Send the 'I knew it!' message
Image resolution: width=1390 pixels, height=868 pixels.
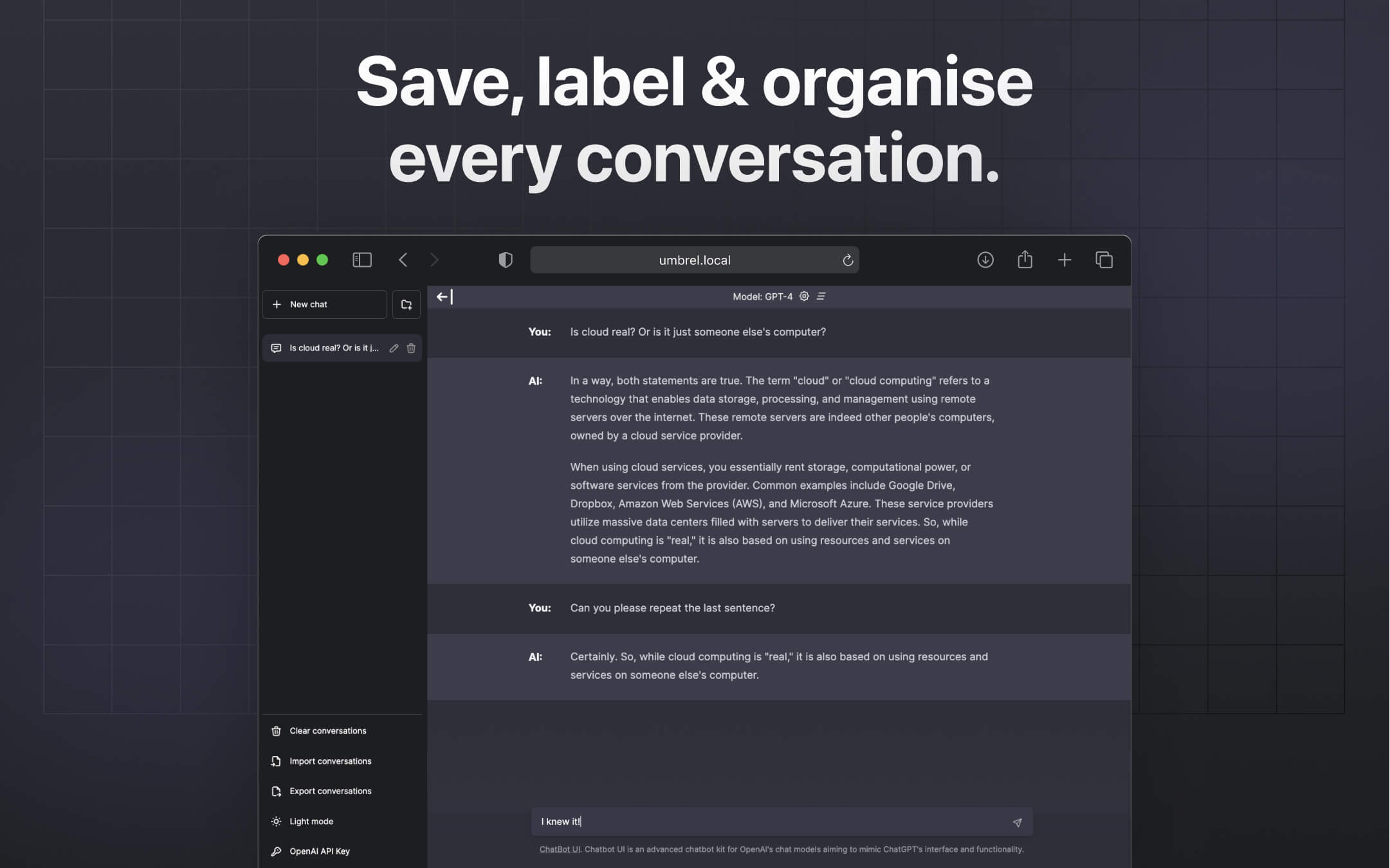[x=1017, y=821]
